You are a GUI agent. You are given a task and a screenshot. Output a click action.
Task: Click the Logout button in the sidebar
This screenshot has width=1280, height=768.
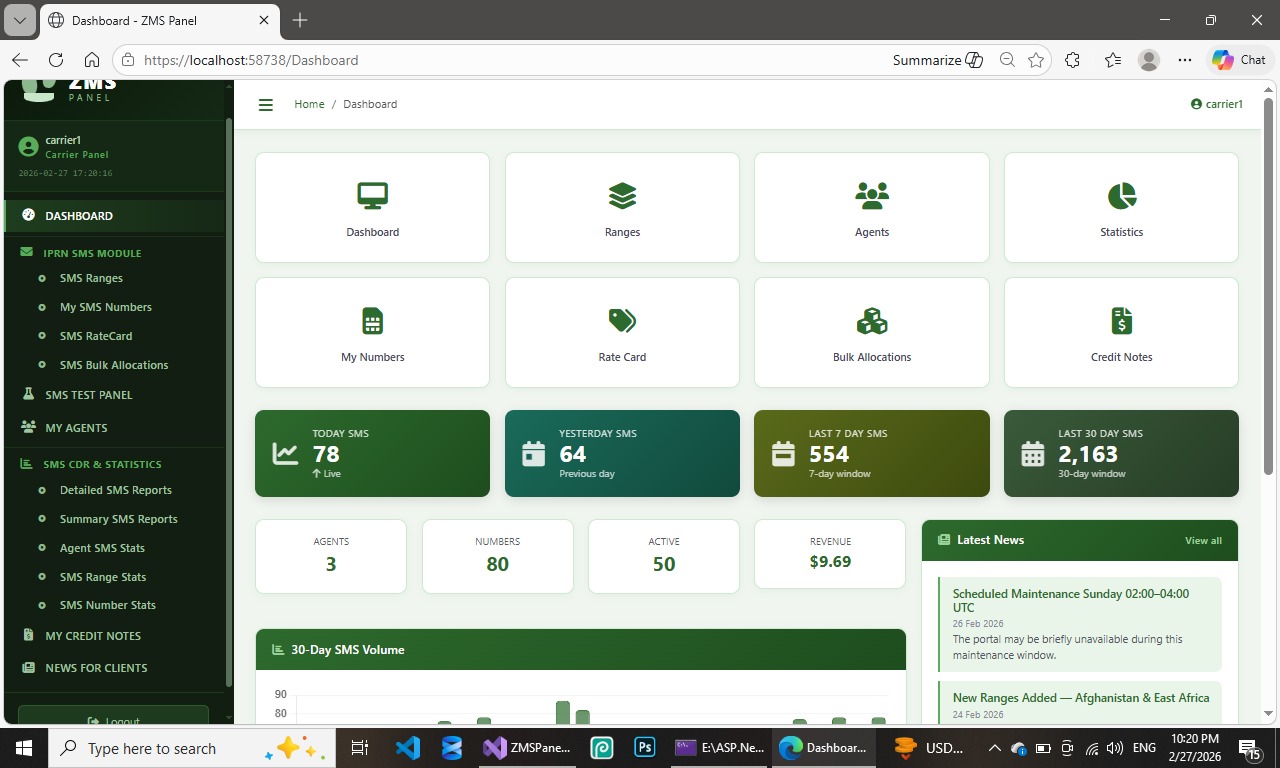pyautogui.click(x=113, y=718)
